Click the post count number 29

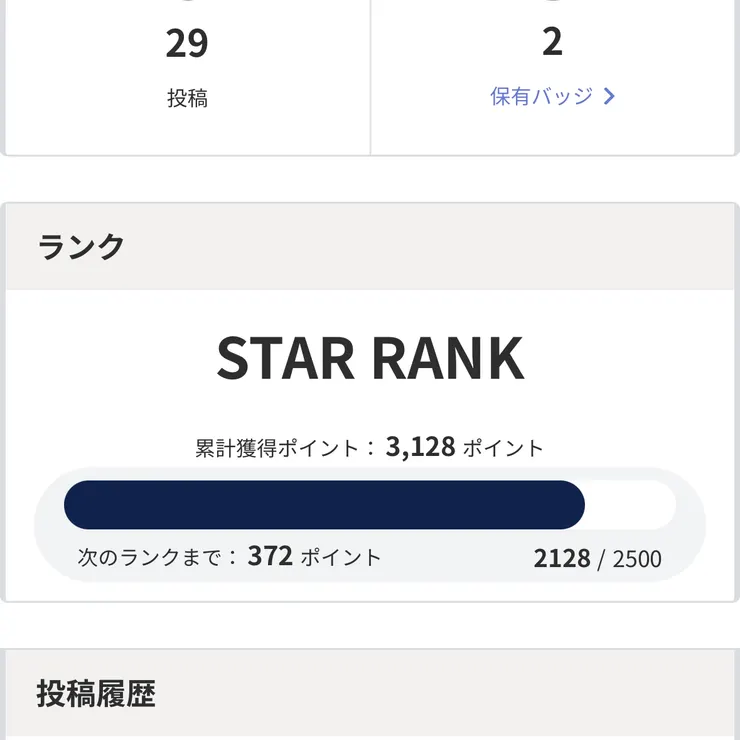tap(187, 44)
